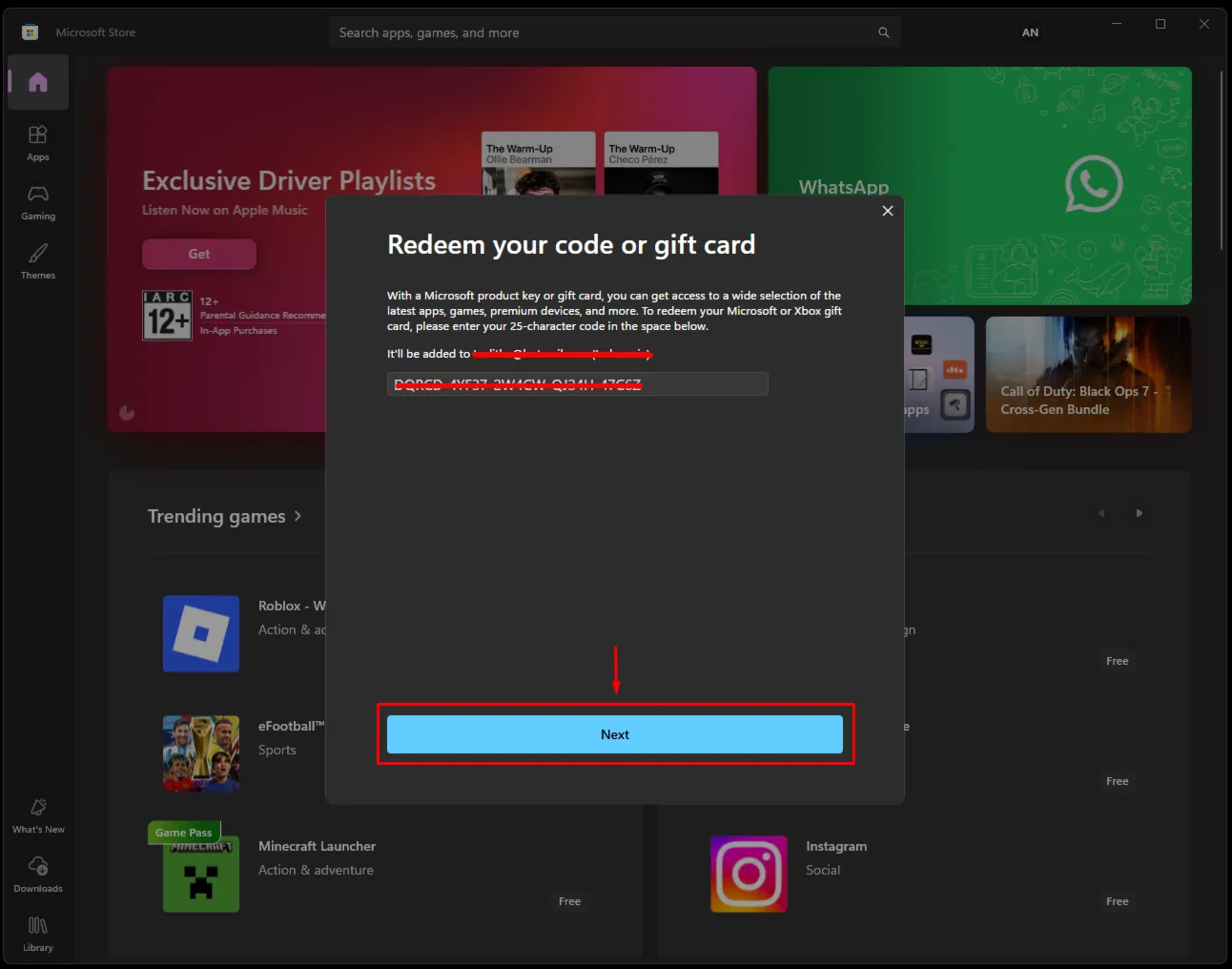The height and width of the screenshot is (969, 1232).
Task: Open Call of Duty: Black Ops 7 card
Action: (x=1088, y=374)
